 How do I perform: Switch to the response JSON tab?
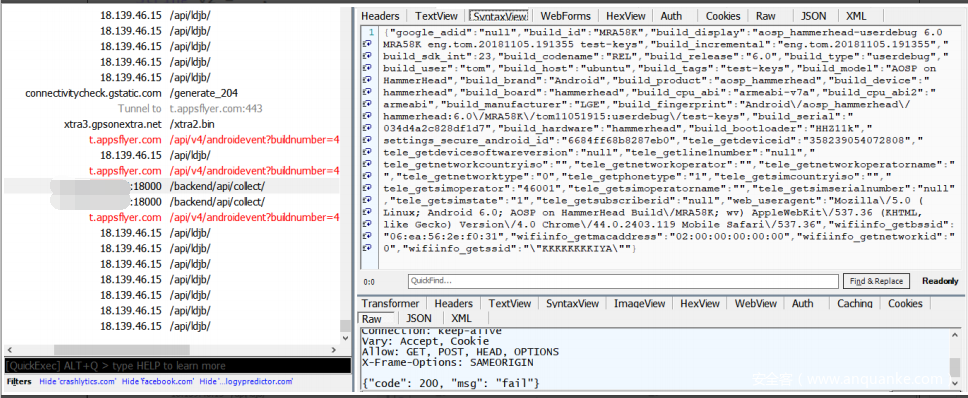[x=419, y=319]
